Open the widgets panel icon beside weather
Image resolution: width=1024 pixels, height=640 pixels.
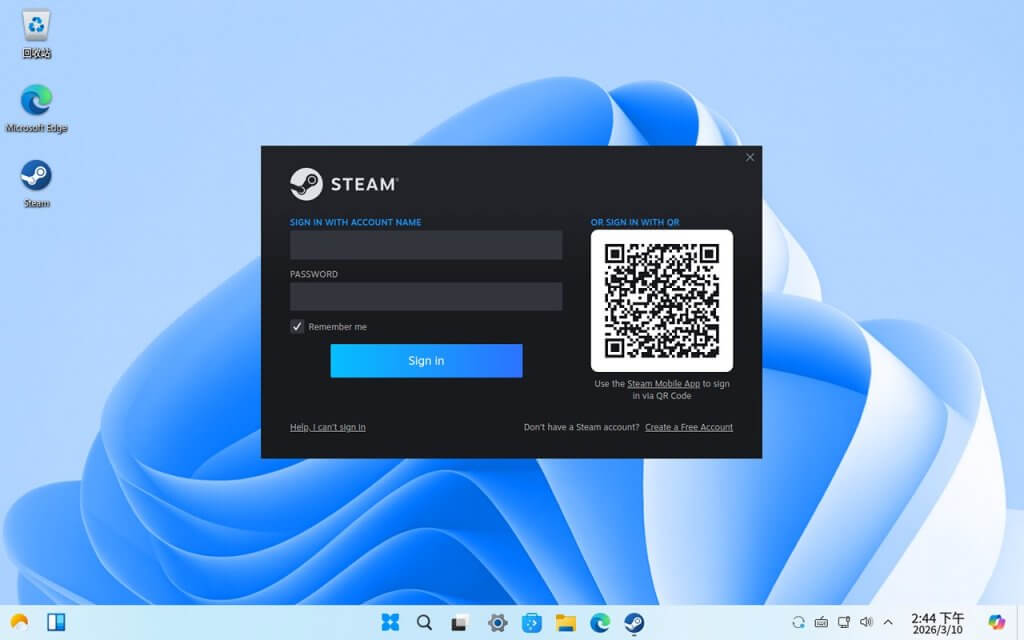tap(56, 622)
